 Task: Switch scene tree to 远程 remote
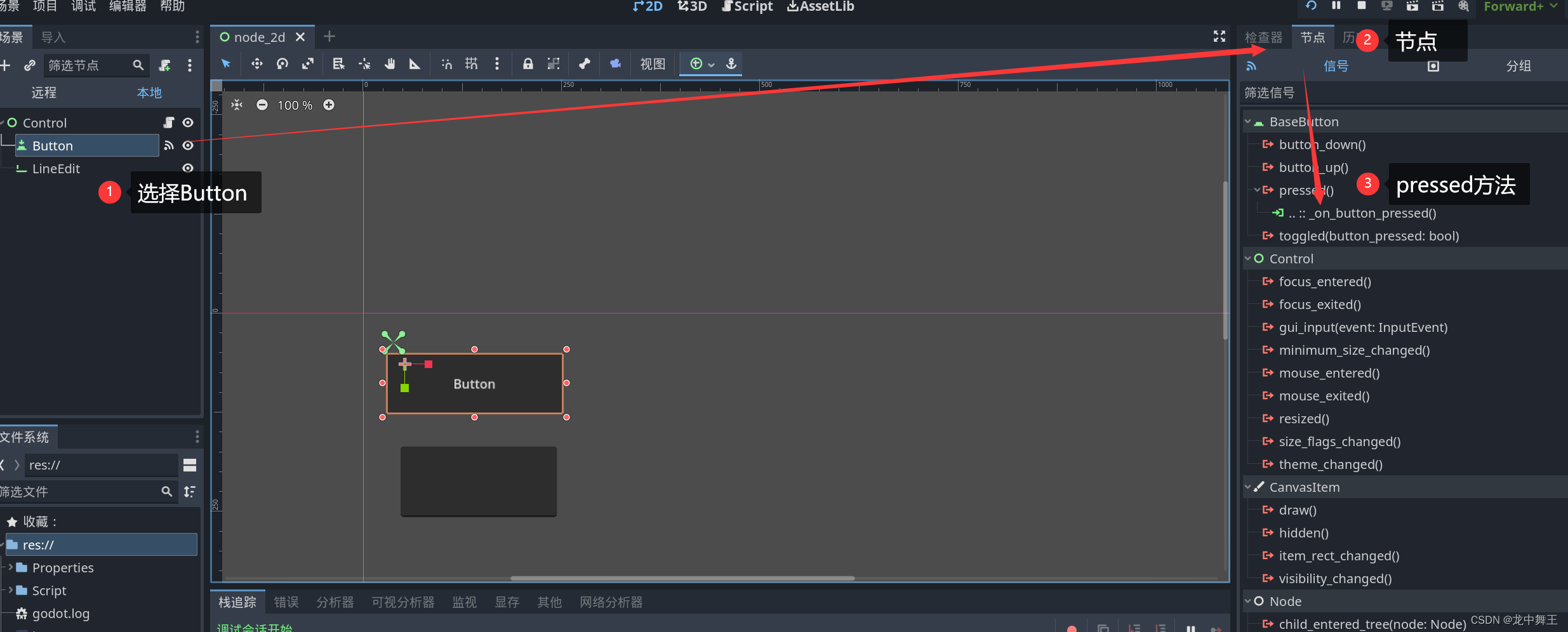point(44,93)
